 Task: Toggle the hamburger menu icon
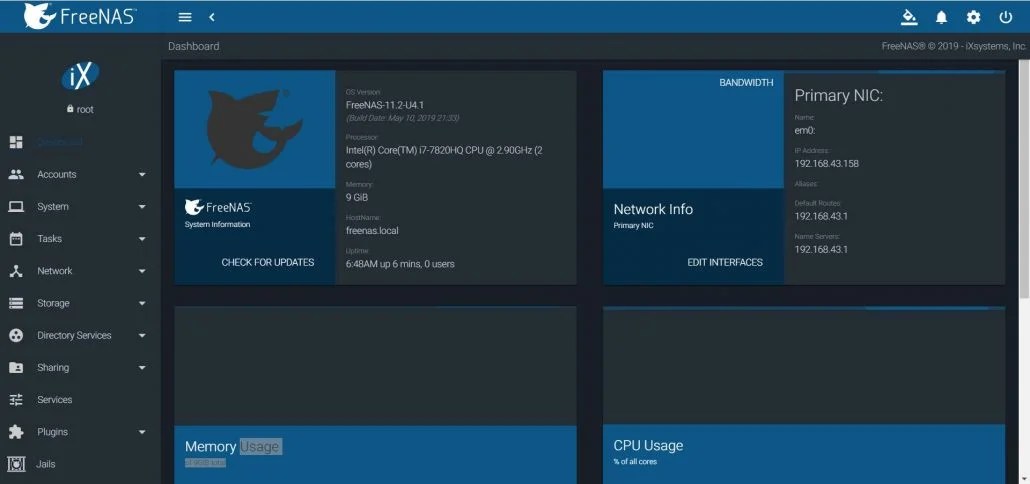click(185, 17)
